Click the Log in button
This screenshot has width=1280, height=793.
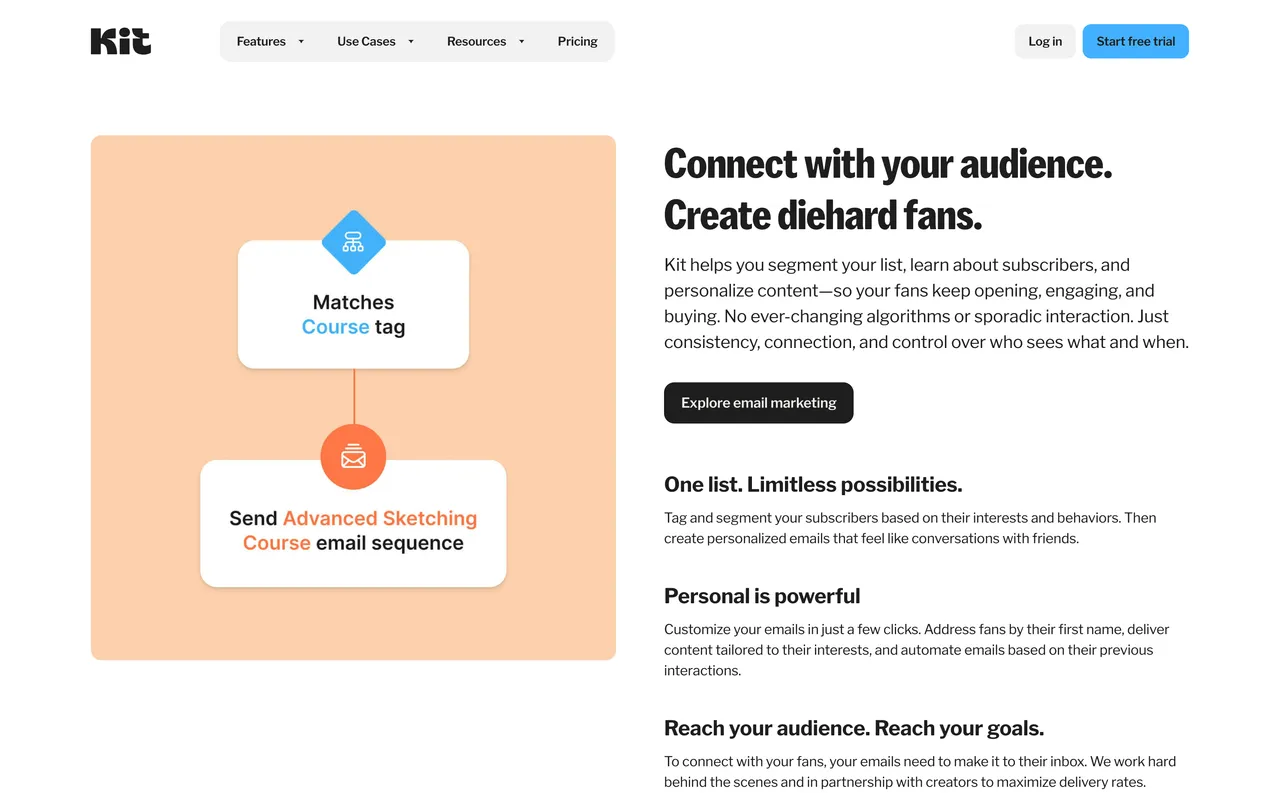coord(1045,42)
